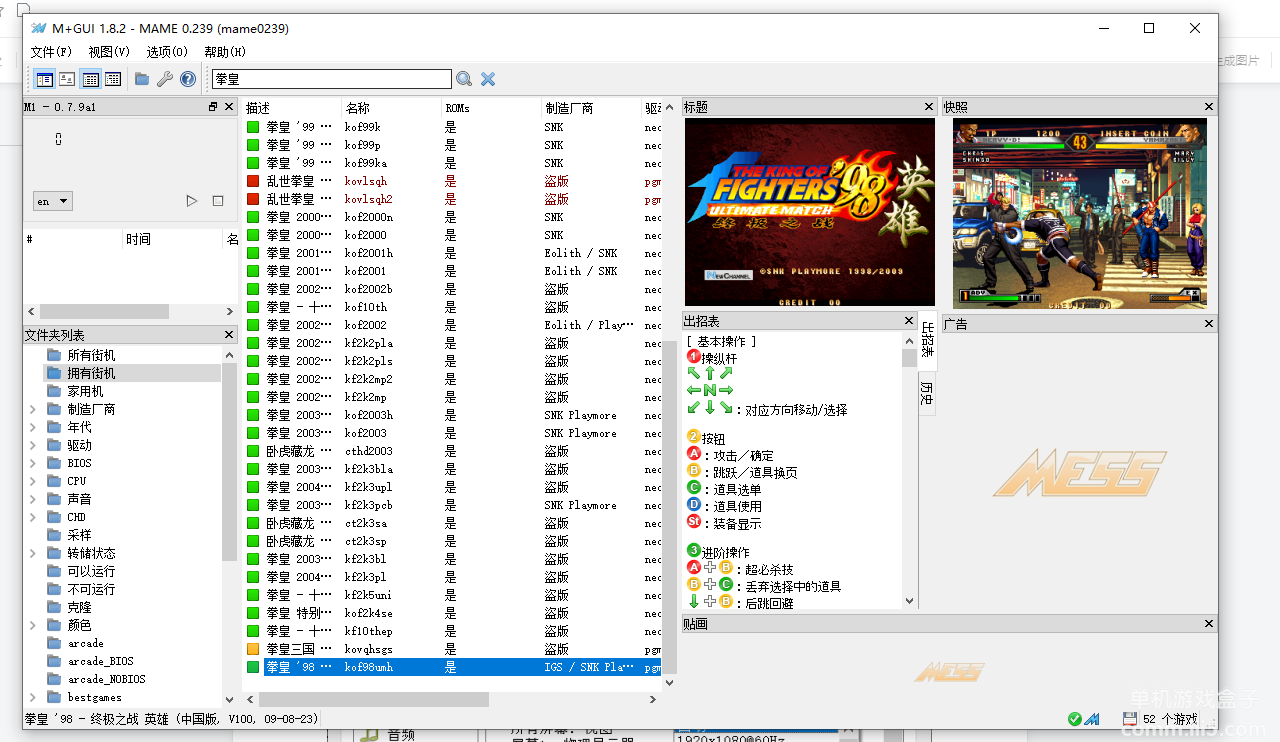Click the 拳皇 search text field
Viewport: 1280px width, 742px height.
[x=332, y=79]
